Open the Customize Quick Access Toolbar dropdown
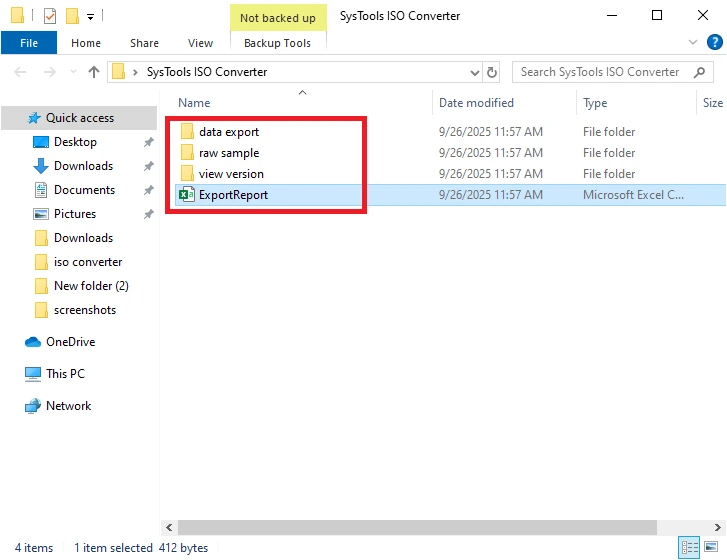 (x=90, y=17)
